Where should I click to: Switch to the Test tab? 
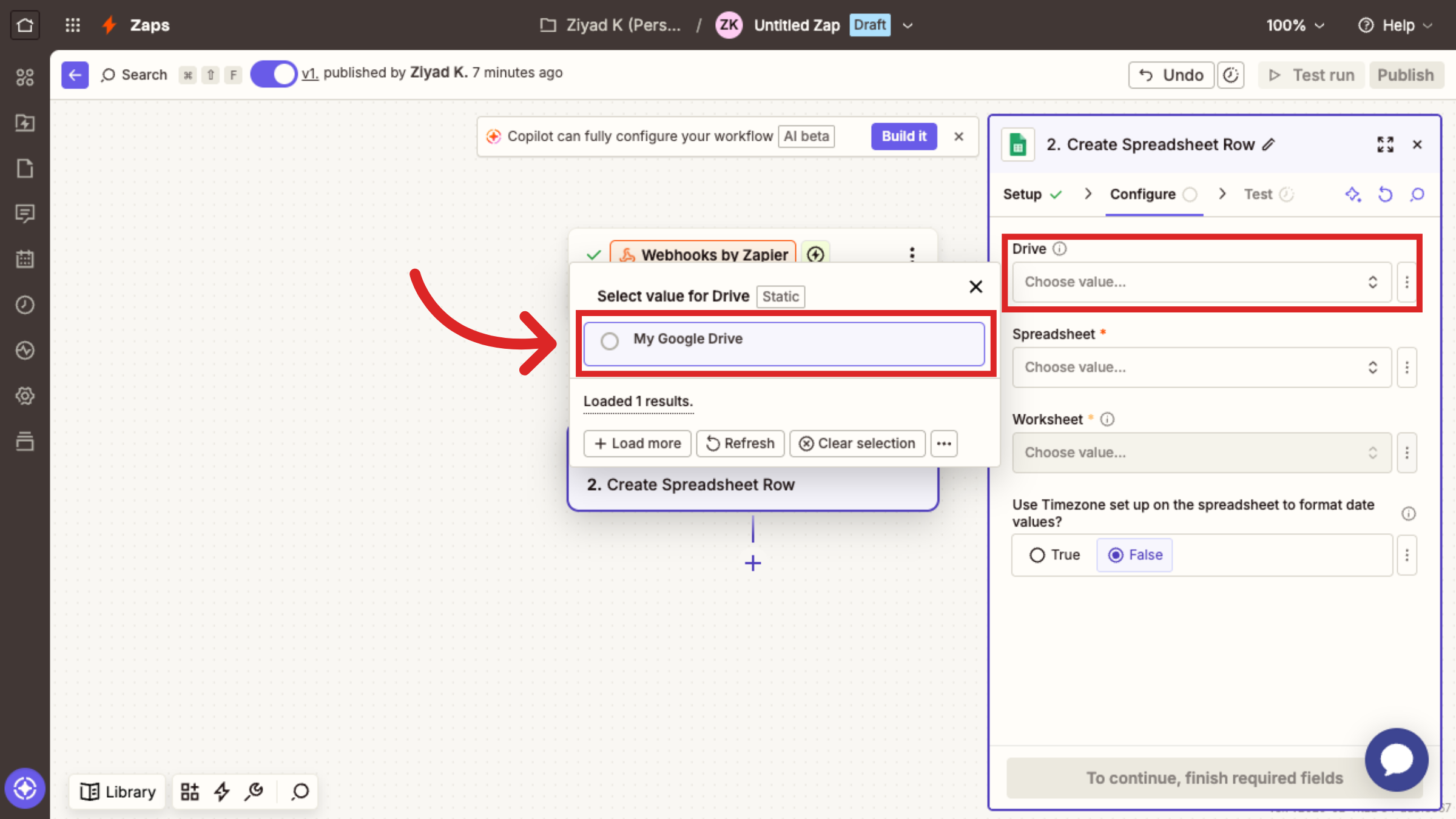click(1258, 194)
